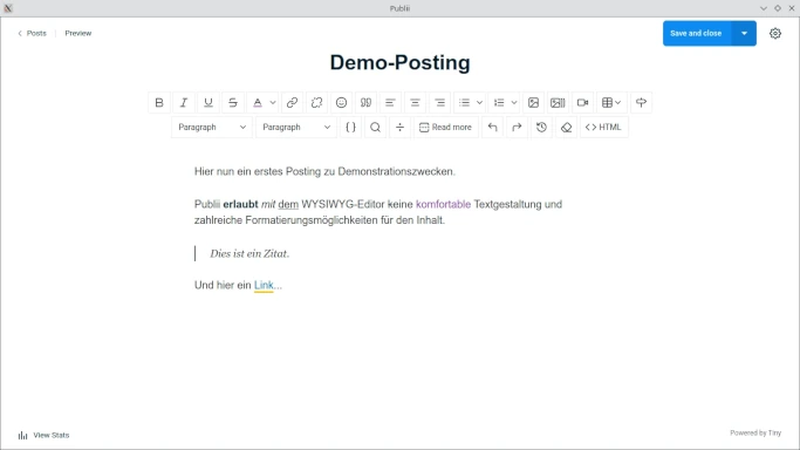
Task: Center align the text
Action: 415,103
